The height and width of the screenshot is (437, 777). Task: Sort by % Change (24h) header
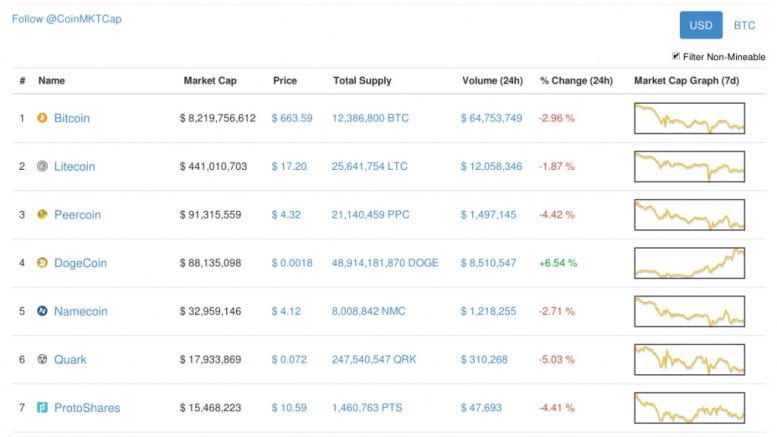[576, 80]
